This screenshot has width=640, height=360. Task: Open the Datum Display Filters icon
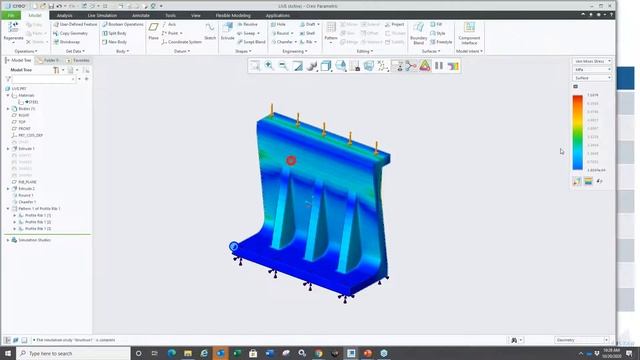(x=382, y=66)
